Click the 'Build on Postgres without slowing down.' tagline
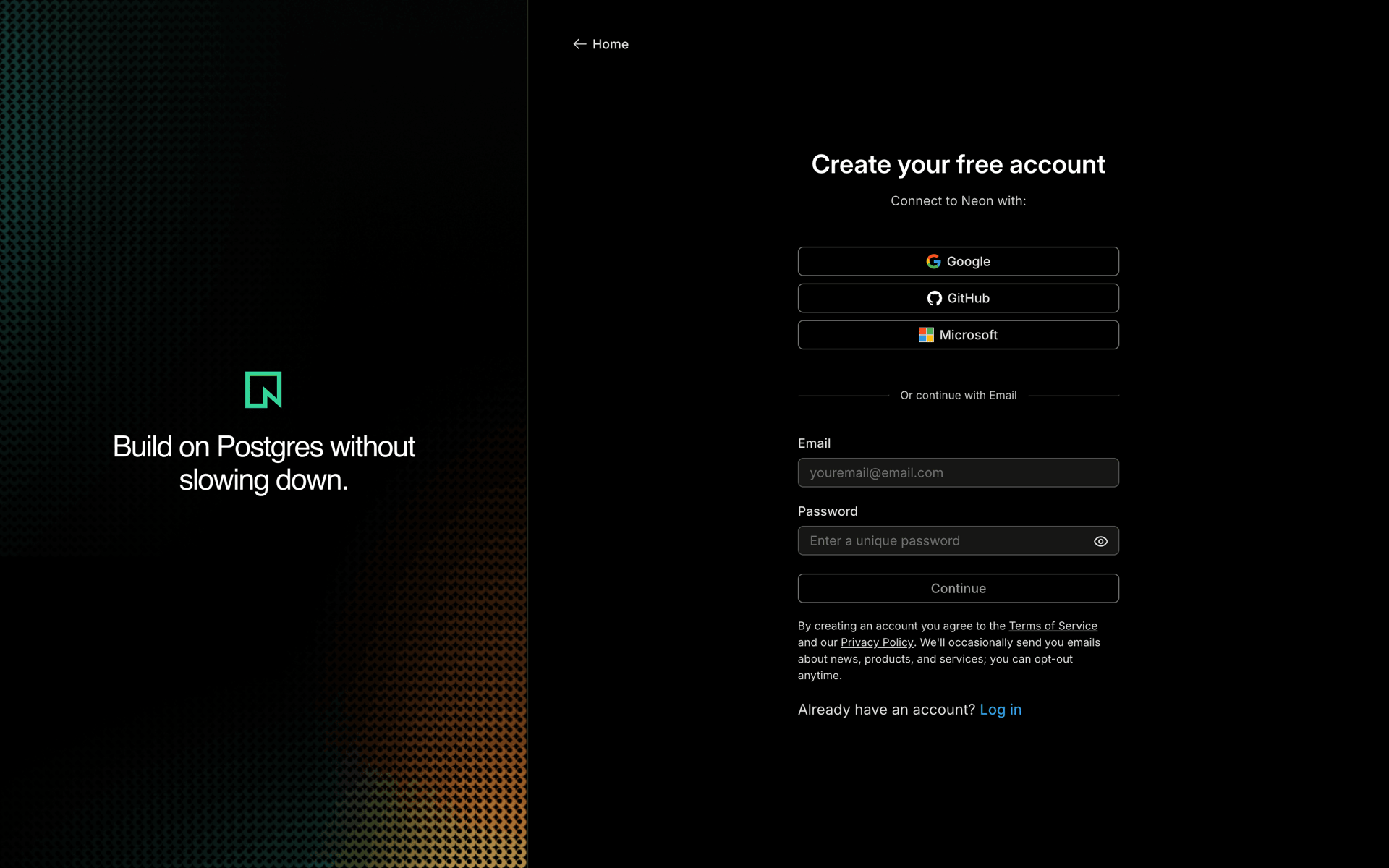The image size is (1389, 868). (263, 463)
